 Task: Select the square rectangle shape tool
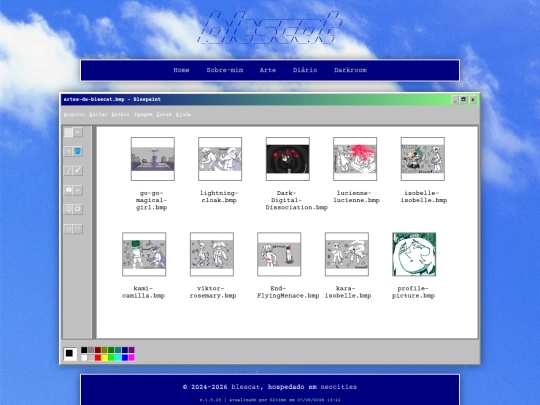[68, 229]
